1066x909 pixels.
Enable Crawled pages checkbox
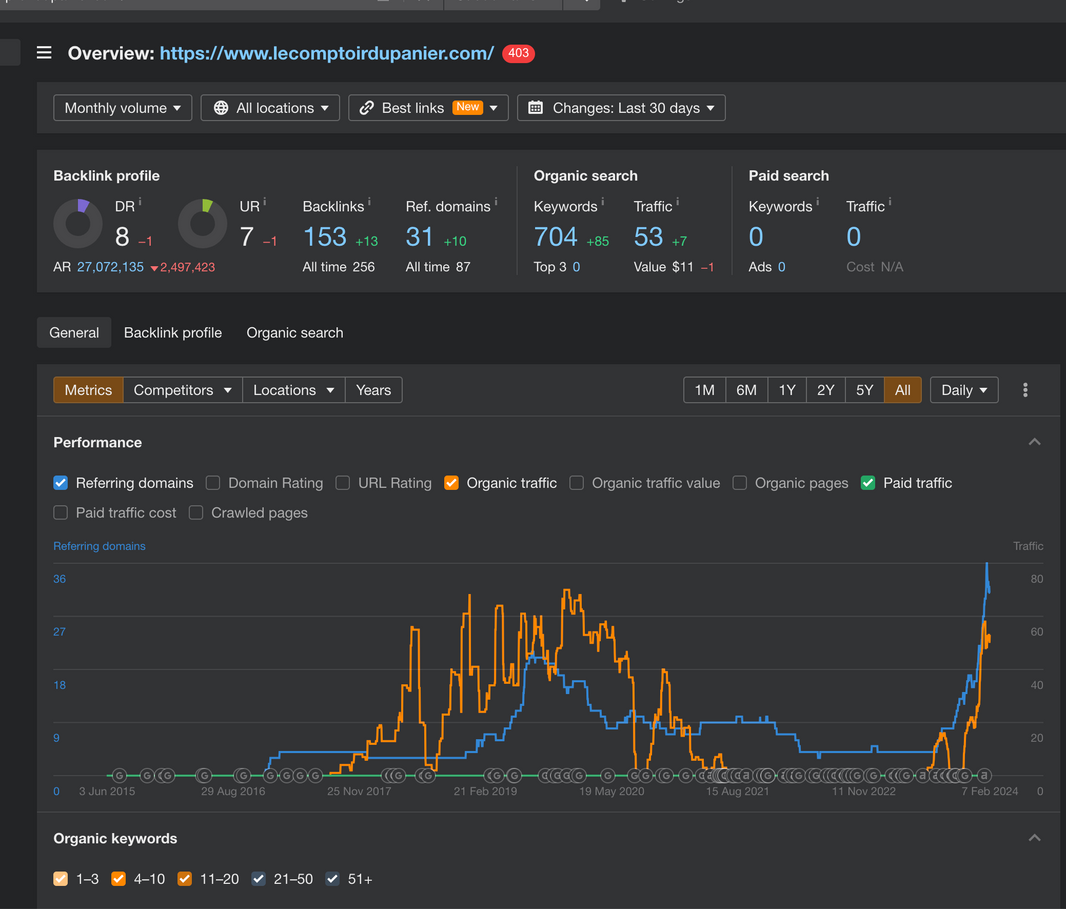196,513
